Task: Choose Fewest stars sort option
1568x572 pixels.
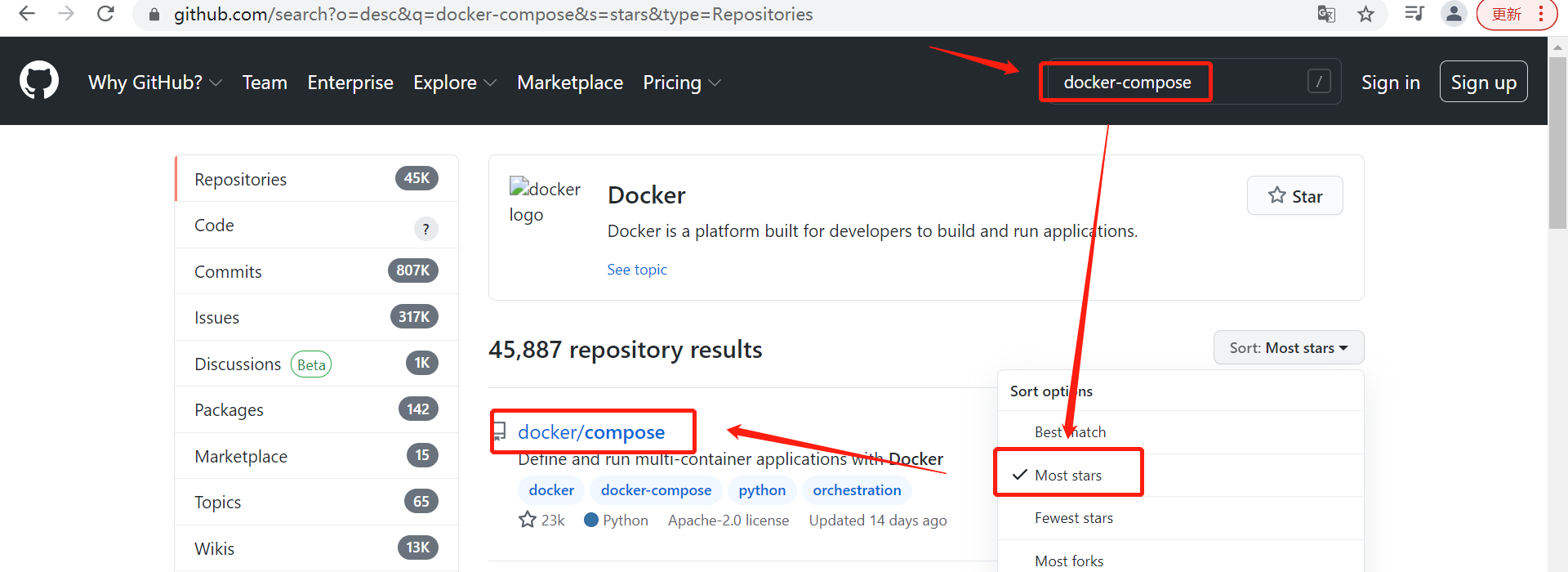Action: pyautogui.click(x=1181, y=518)
